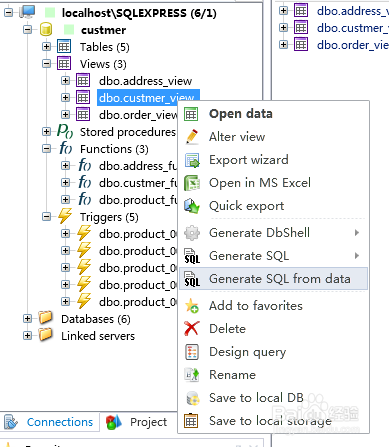389x447 pixels.
Task: Select Export wizard menu entry
Action: click(273, 160)
